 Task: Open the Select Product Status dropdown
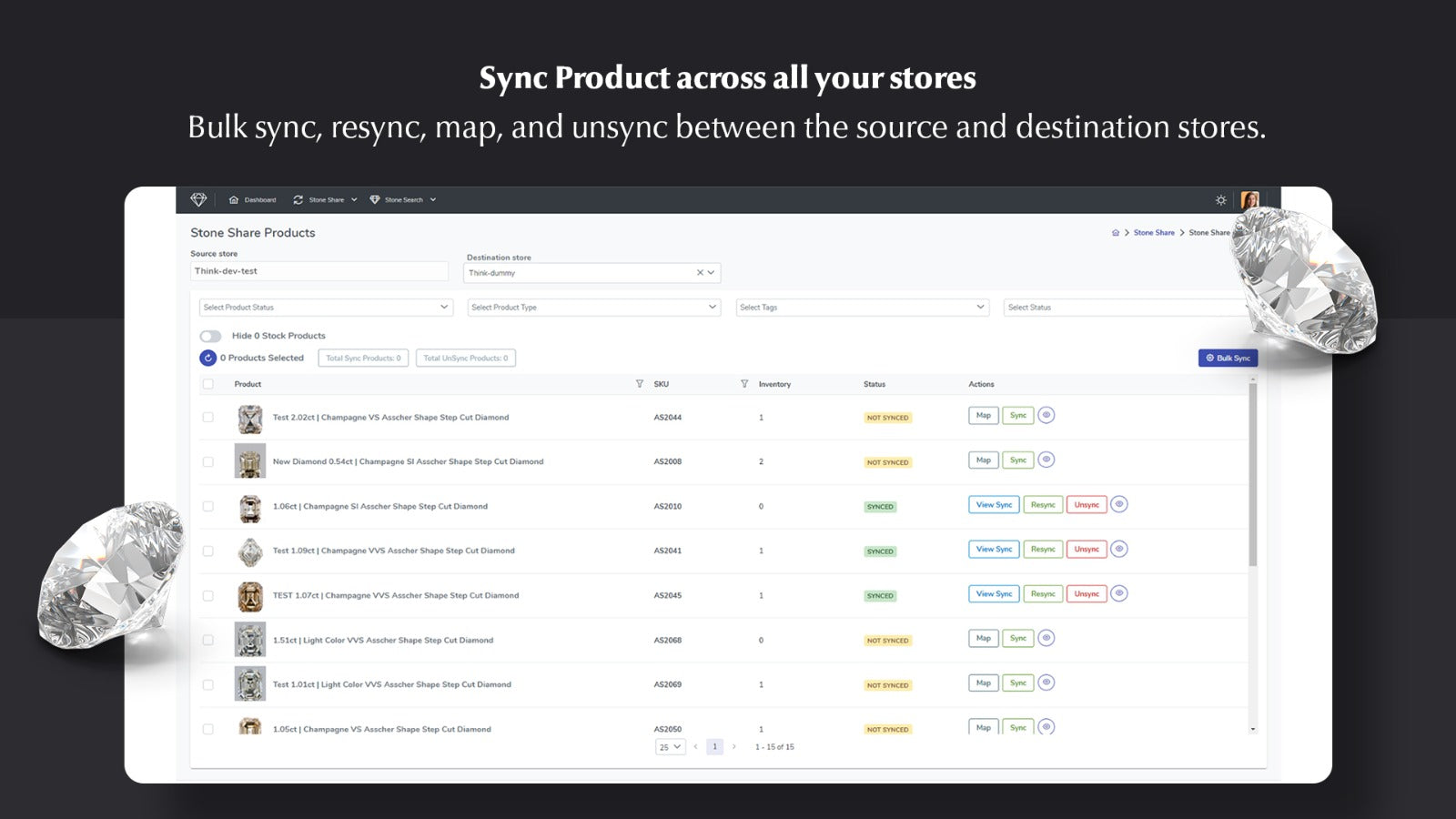coord(326,307)
